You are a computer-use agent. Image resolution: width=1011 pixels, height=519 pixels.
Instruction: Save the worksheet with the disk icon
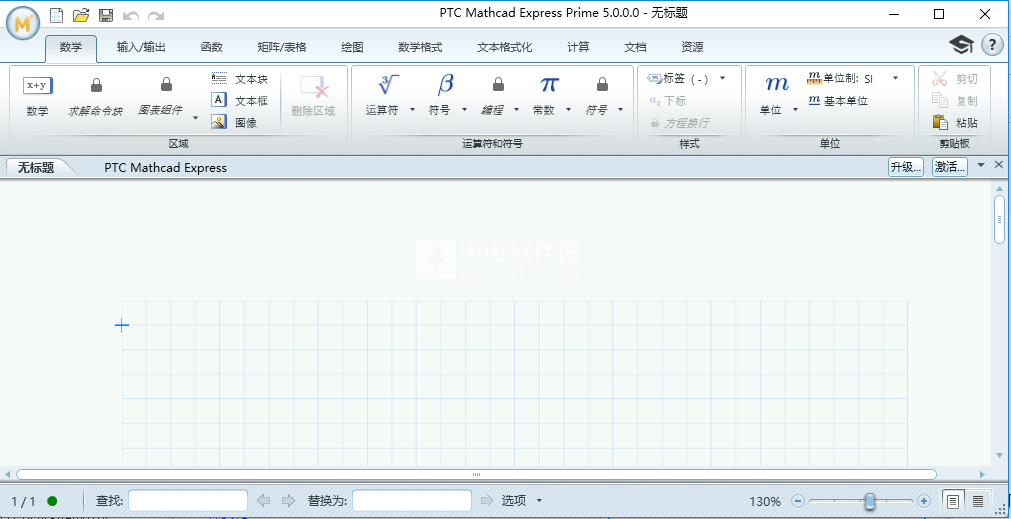click(106, 15)
